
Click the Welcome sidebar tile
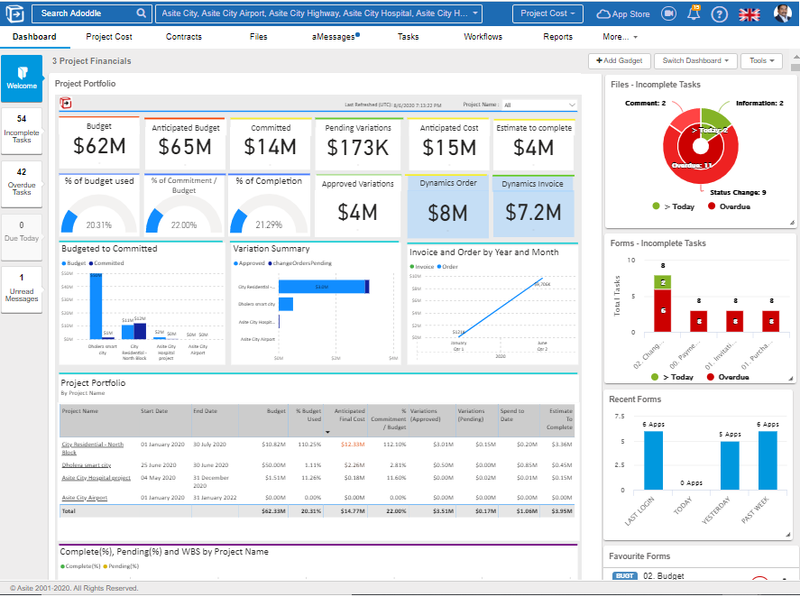coord(21,79)
